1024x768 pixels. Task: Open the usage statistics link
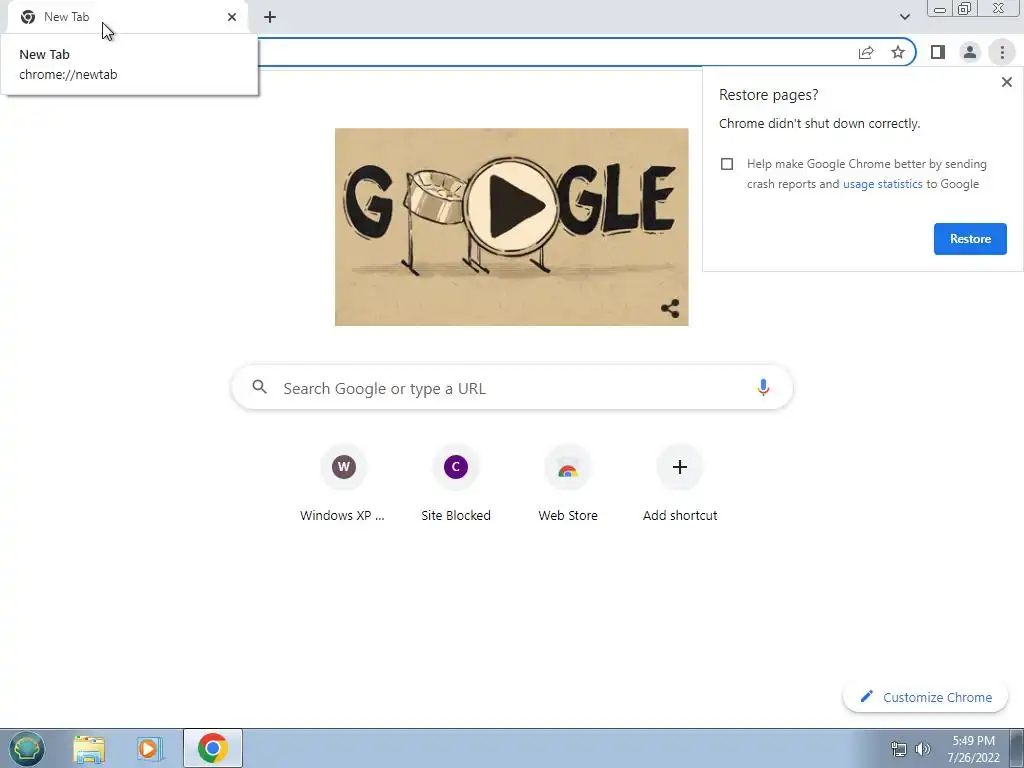coord(882,184)
